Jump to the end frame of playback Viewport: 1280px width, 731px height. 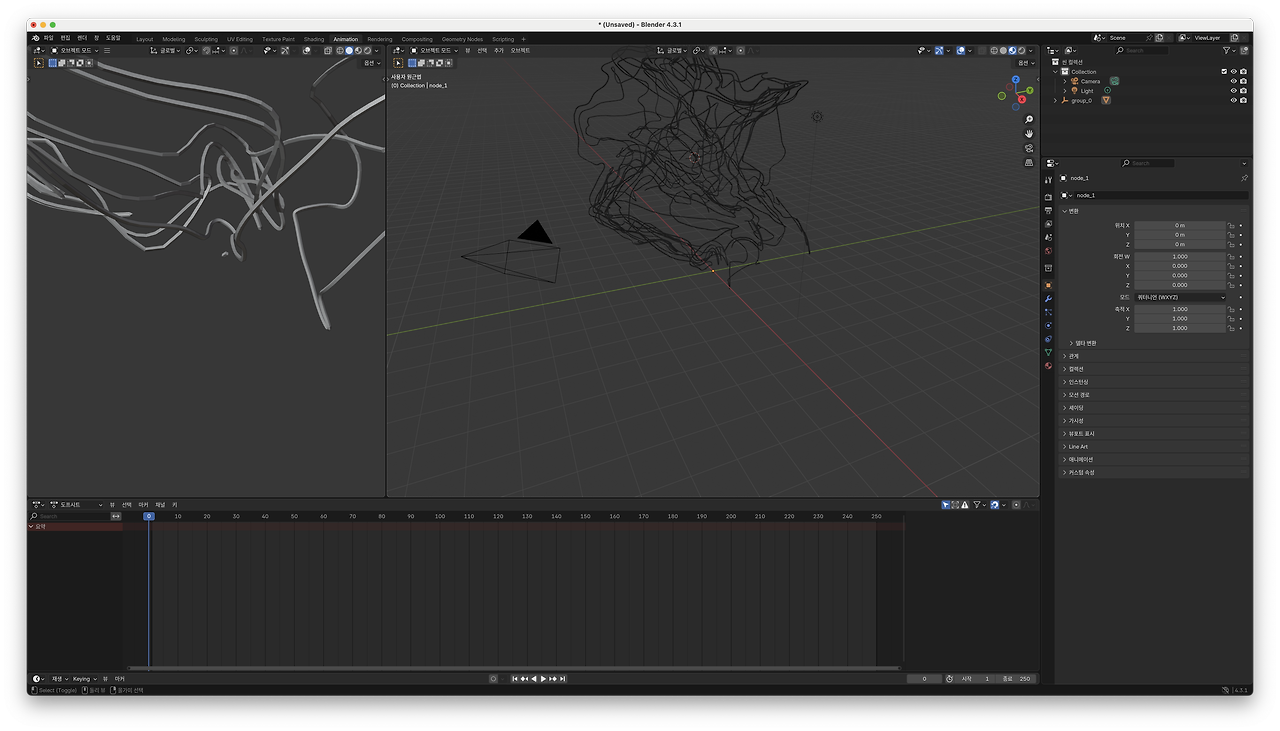click(563, 679)
